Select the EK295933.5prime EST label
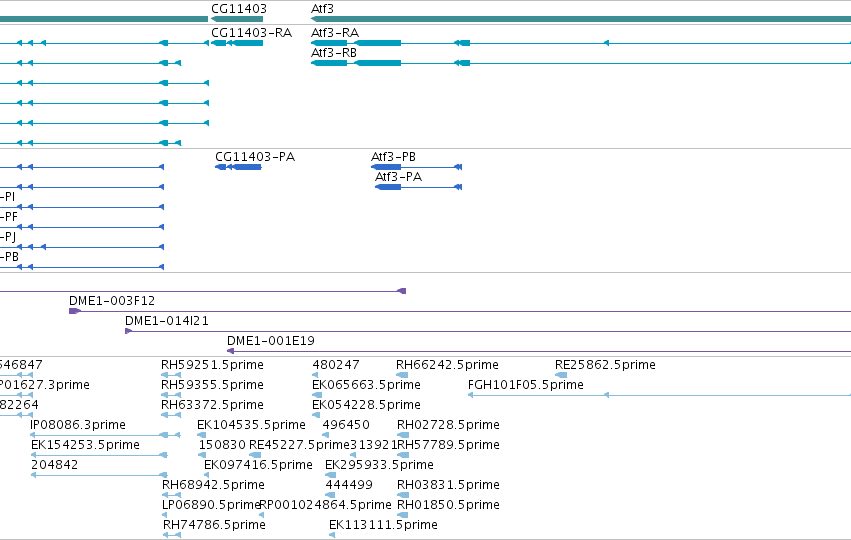The height and width of the screenshot is (540, 851). 379,465
